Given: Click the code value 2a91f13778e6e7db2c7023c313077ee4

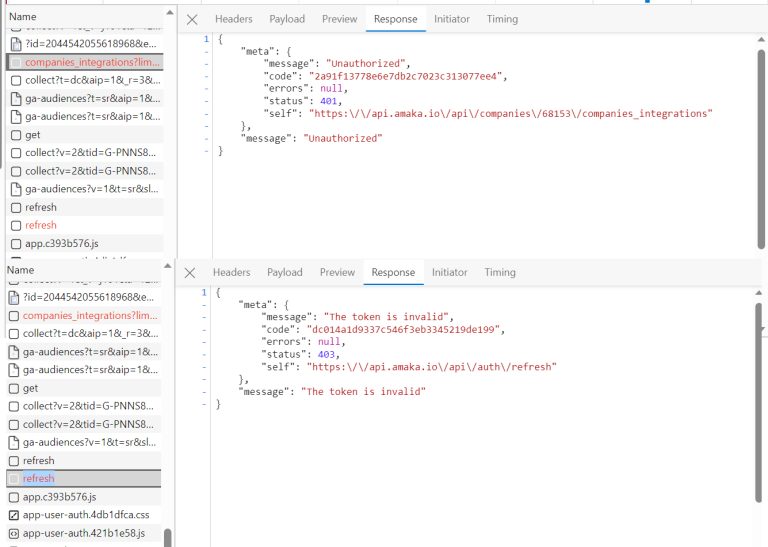Looking at the screenshot, I should pos(405,76).
